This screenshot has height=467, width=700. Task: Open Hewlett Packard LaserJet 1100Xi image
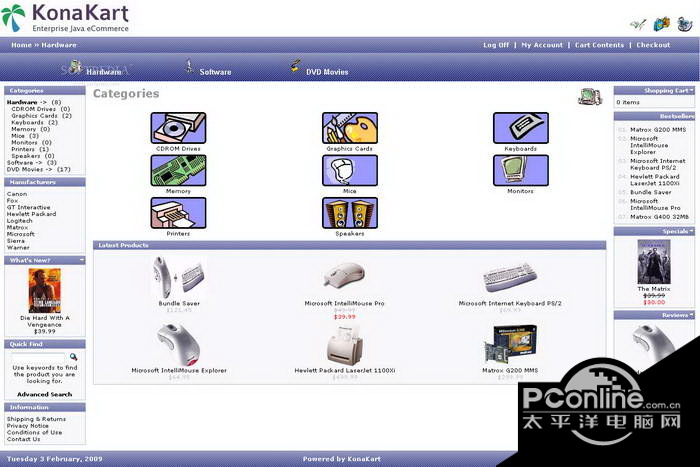point(344,345)
